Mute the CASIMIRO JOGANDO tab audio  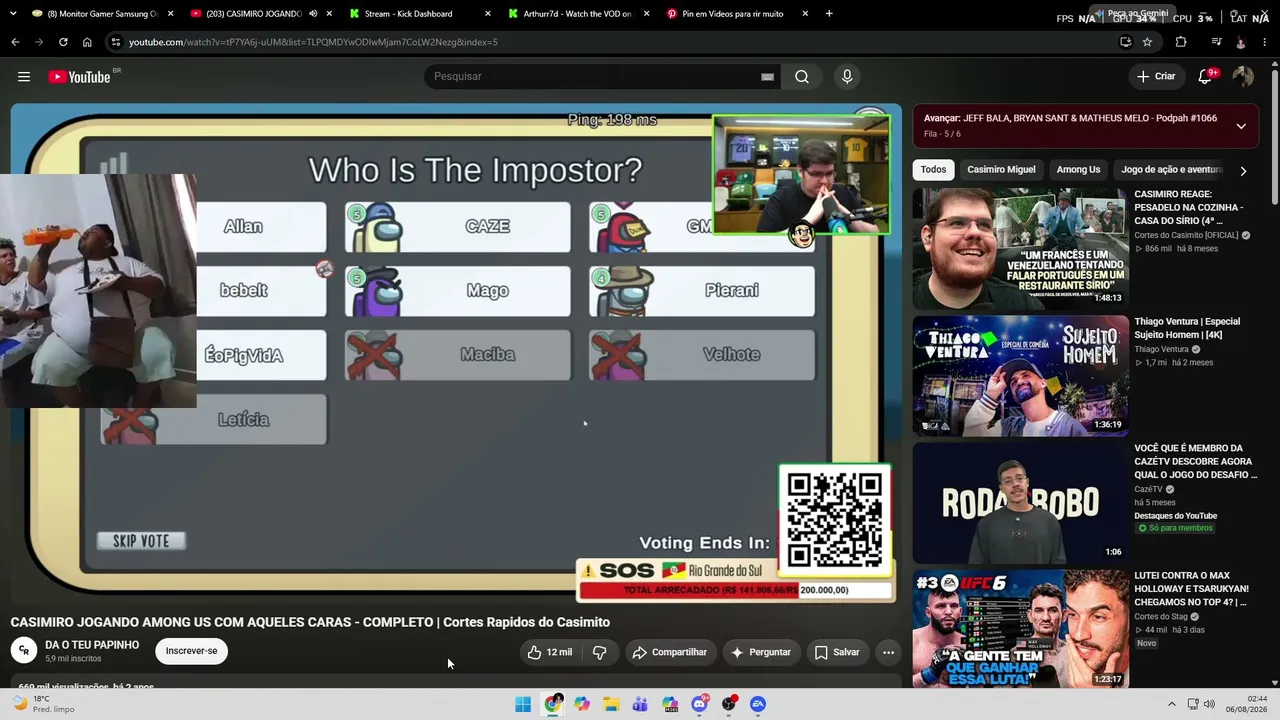click(313, 14)
